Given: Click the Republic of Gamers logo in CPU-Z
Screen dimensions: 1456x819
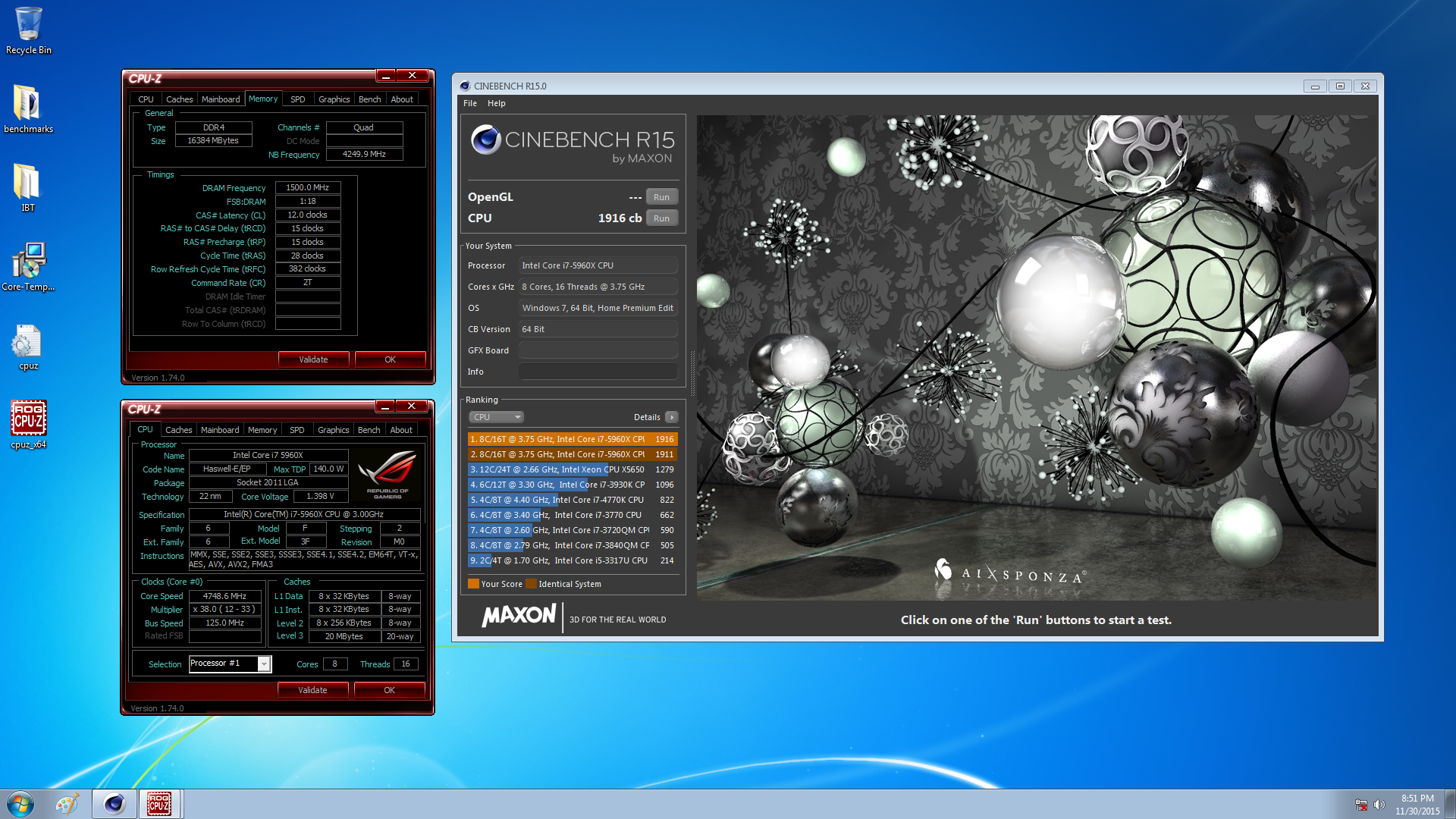Looking at the screenshot, I should pyautogui.click(x=388, y=474).
